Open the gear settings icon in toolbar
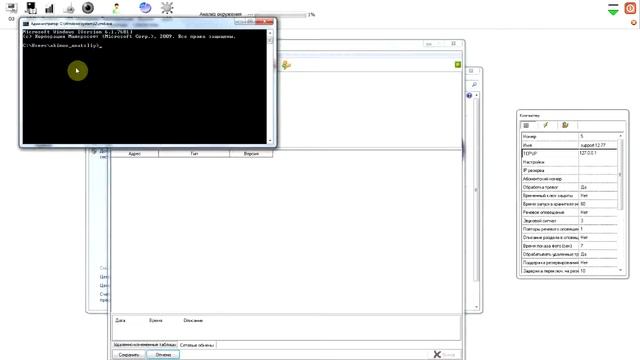 [167, 7]
